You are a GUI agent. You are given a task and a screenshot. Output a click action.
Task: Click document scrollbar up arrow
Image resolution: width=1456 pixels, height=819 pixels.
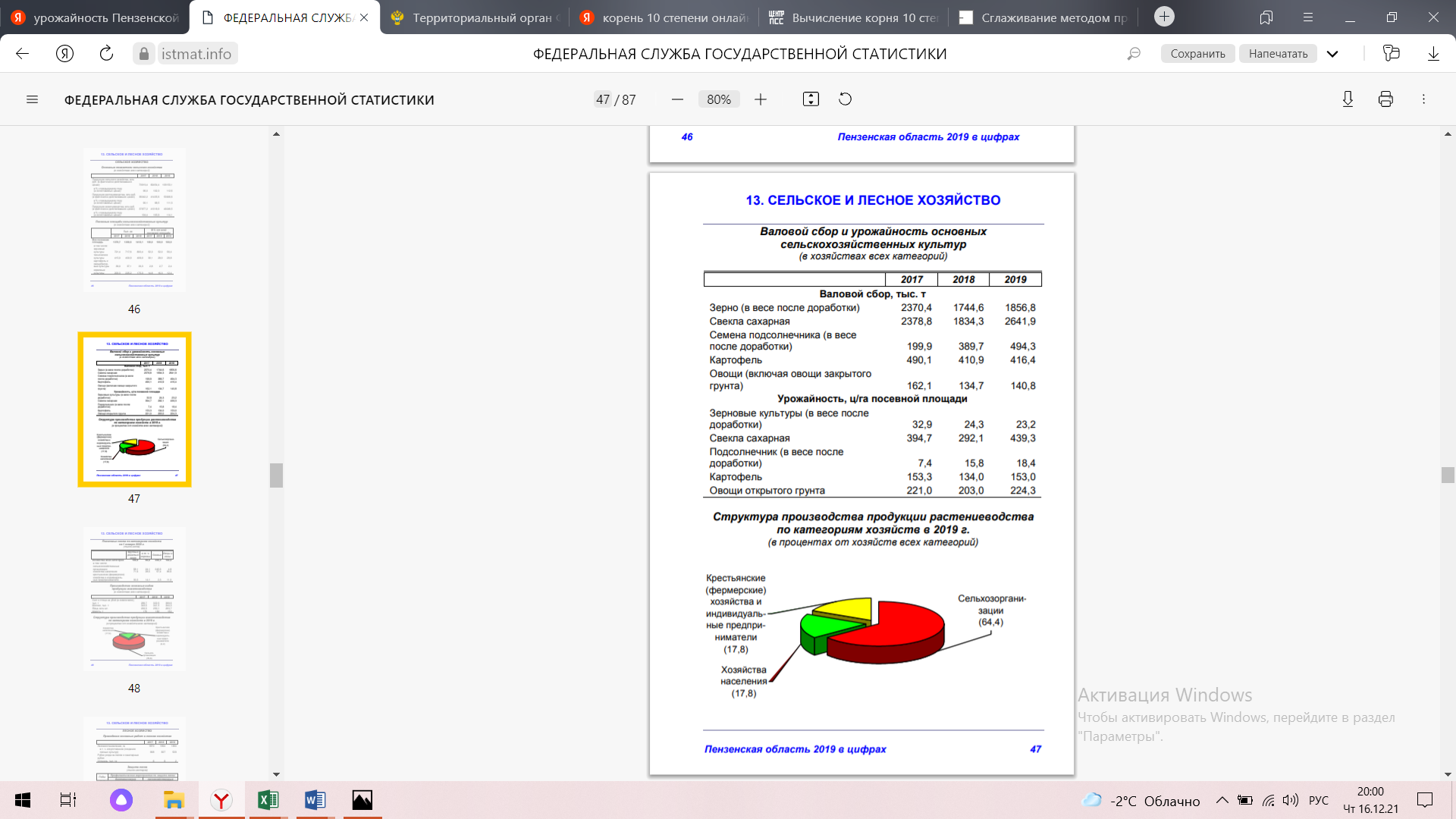point(1448,134)
